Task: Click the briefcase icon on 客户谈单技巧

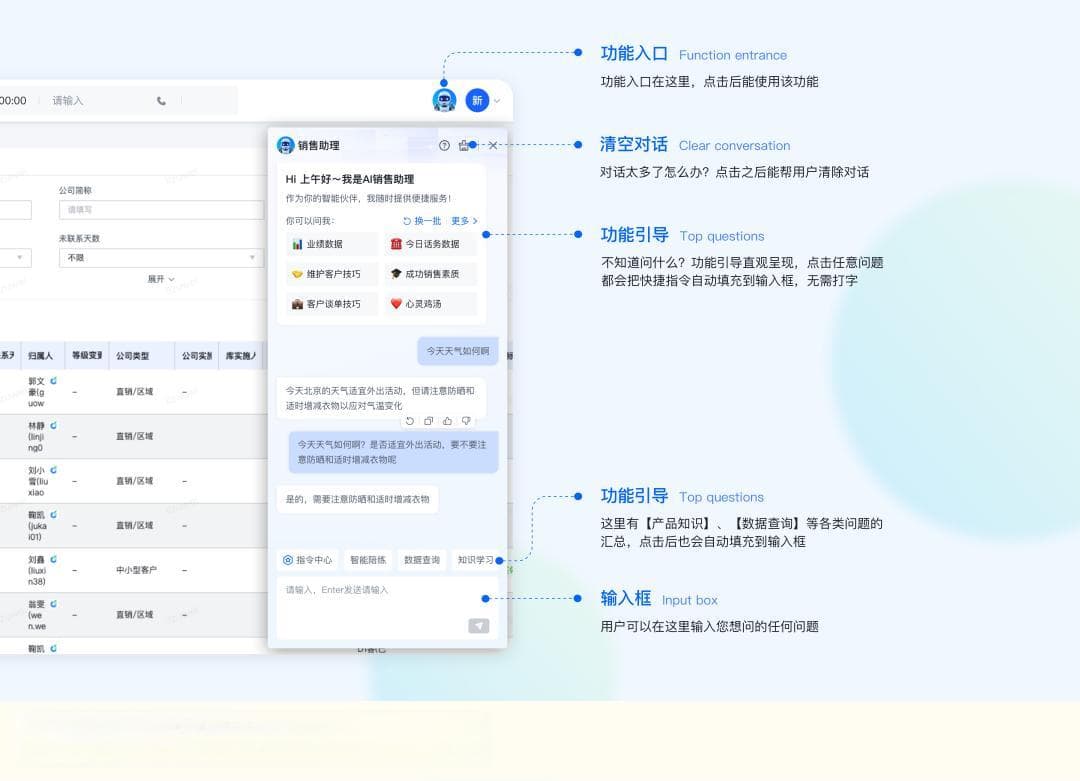Action: [x=298, y=304]
